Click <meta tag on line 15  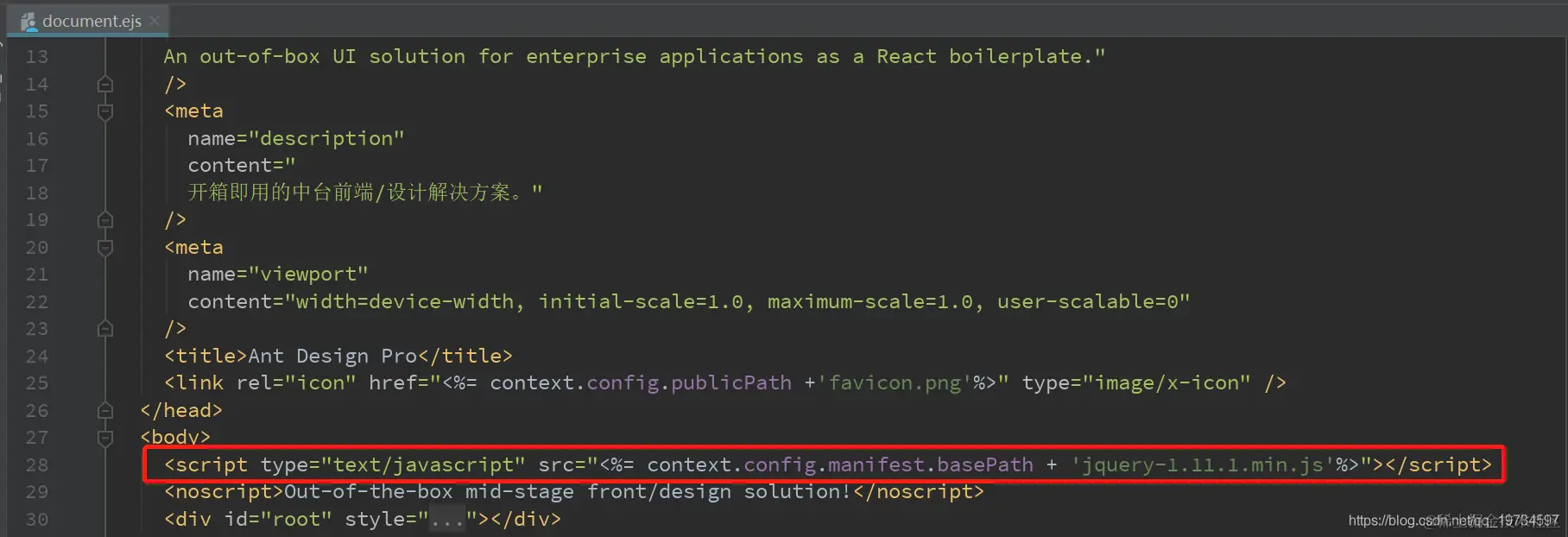point(193,111)
